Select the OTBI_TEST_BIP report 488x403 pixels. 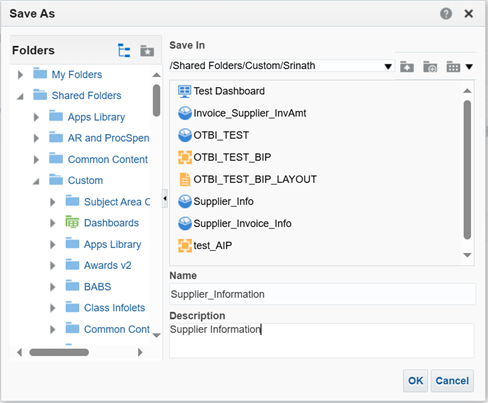click(x=225, y=157)
